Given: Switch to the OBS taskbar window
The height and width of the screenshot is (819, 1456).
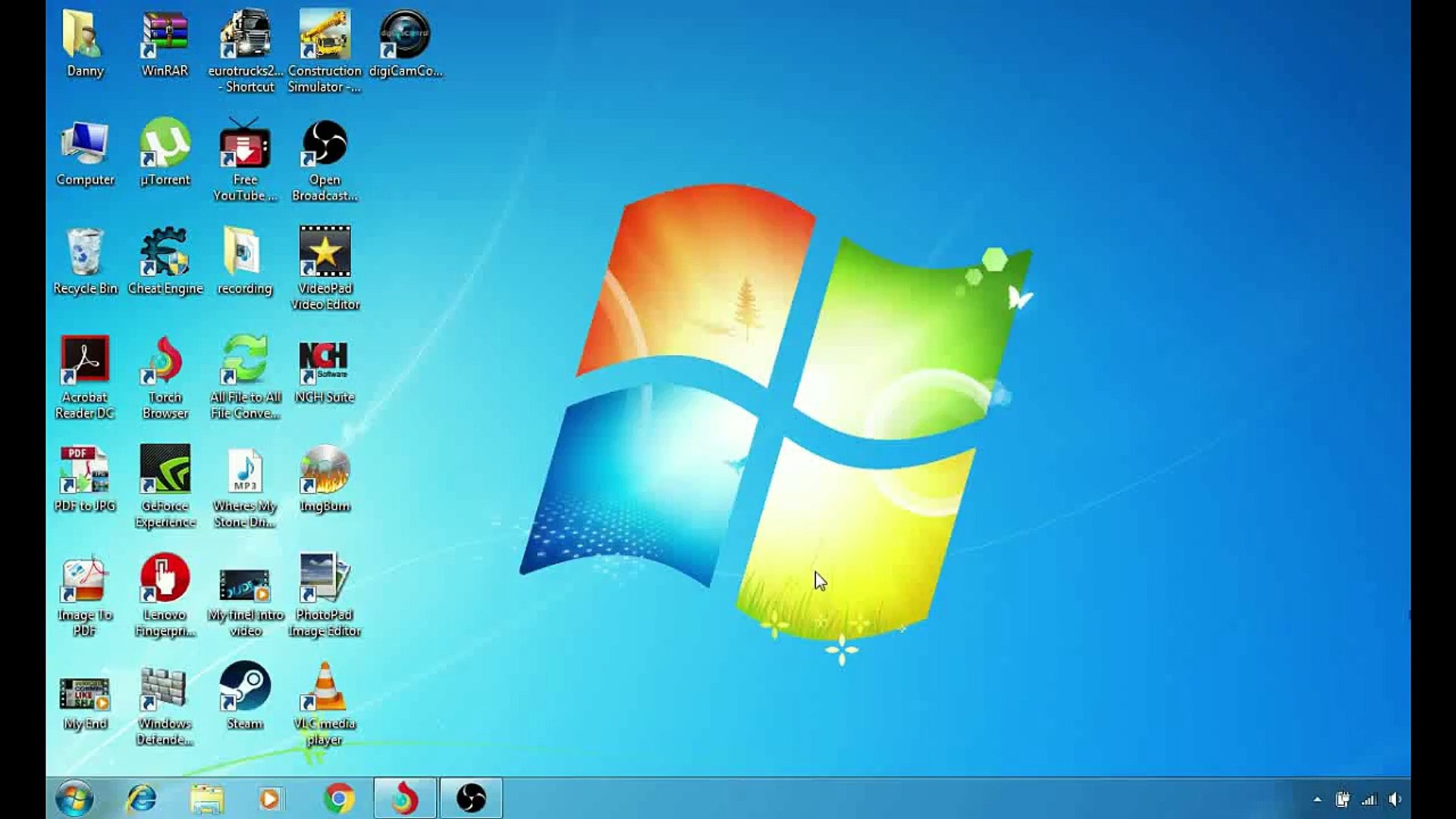Looking at the screenshot, I should pos(471,799).
